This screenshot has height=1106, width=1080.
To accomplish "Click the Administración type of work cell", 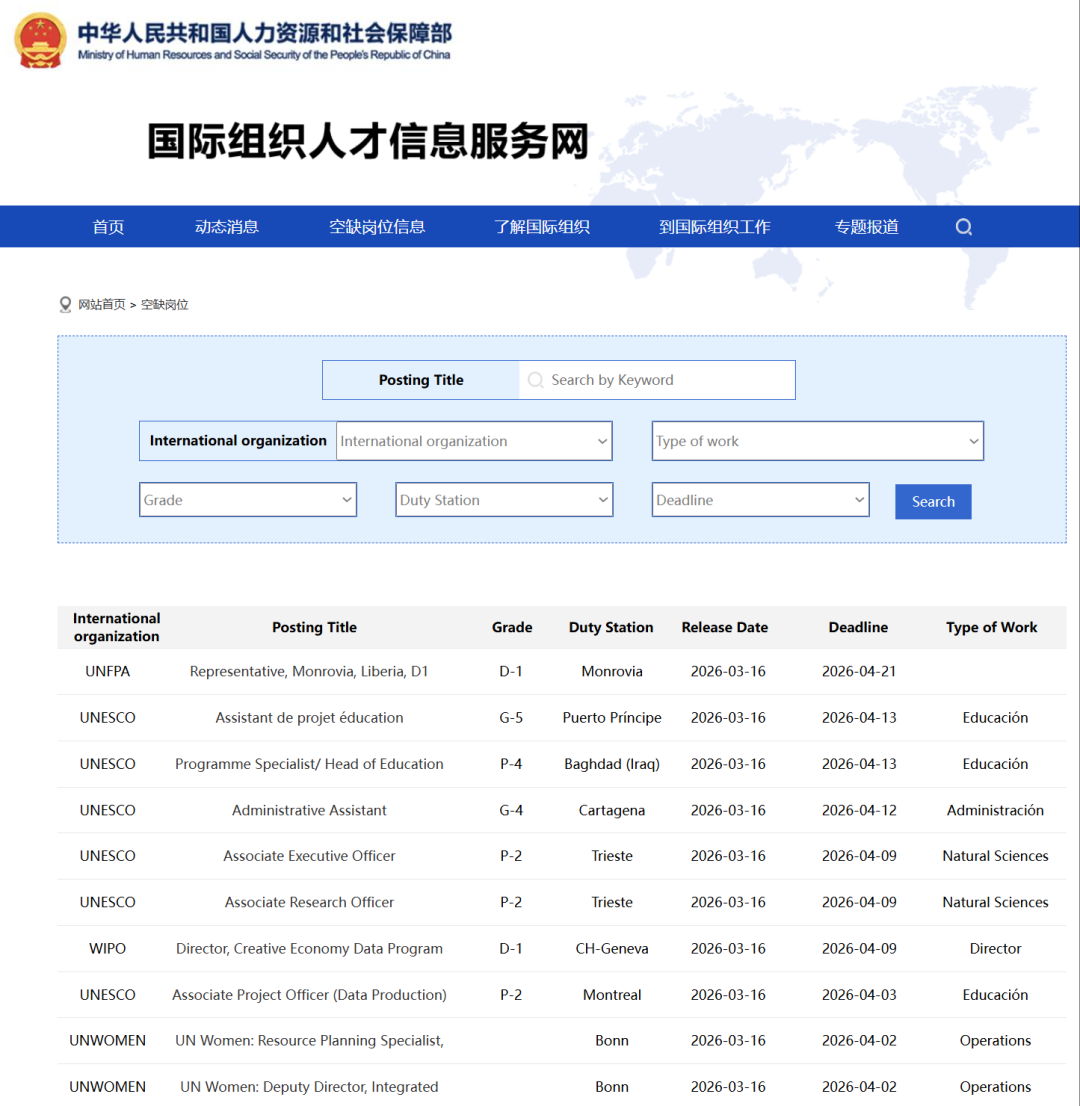I will [x=995, y=810].
